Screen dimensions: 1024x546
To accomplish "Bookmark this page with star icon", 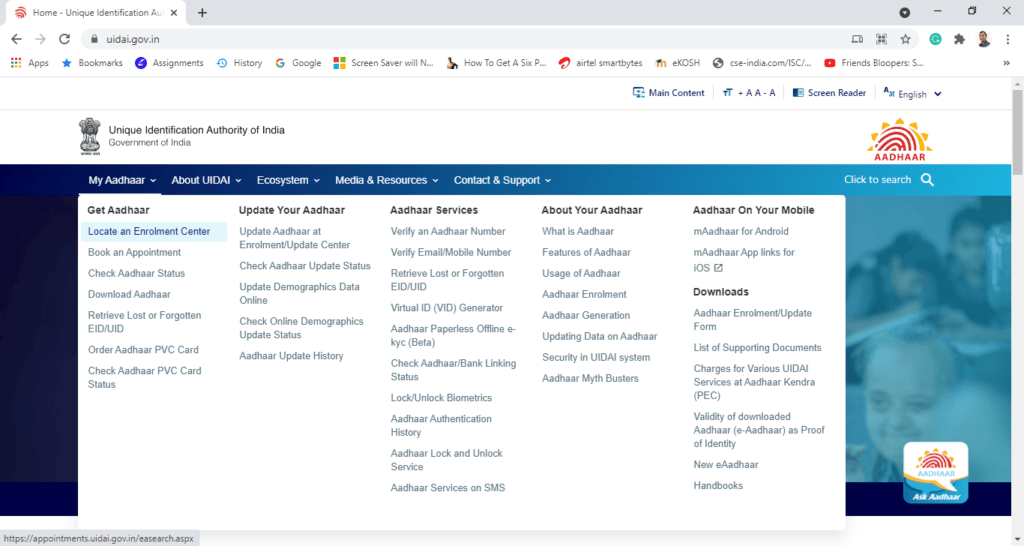I will point(905,39).
